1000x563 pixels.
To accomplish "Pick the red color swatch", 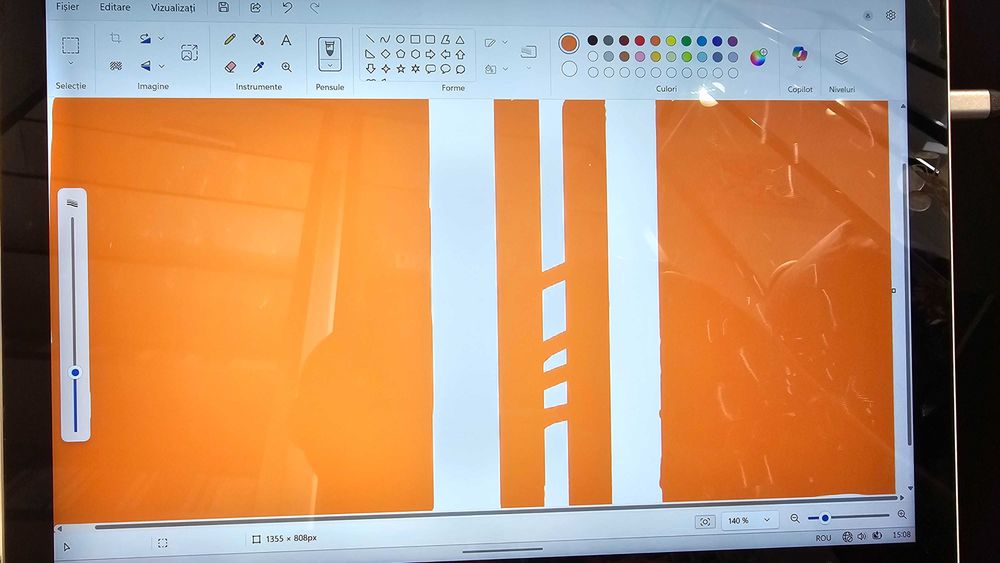I will pyautogui.click(x=640, y=41).
